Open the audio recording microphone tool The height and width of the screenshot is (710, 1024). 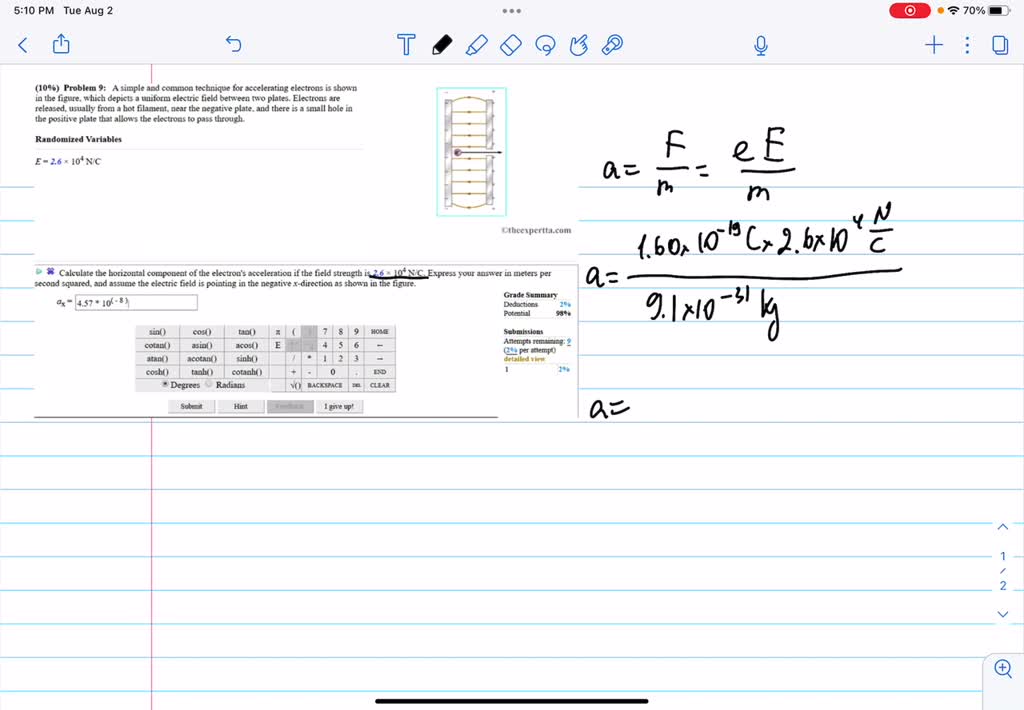click(760, 45)
